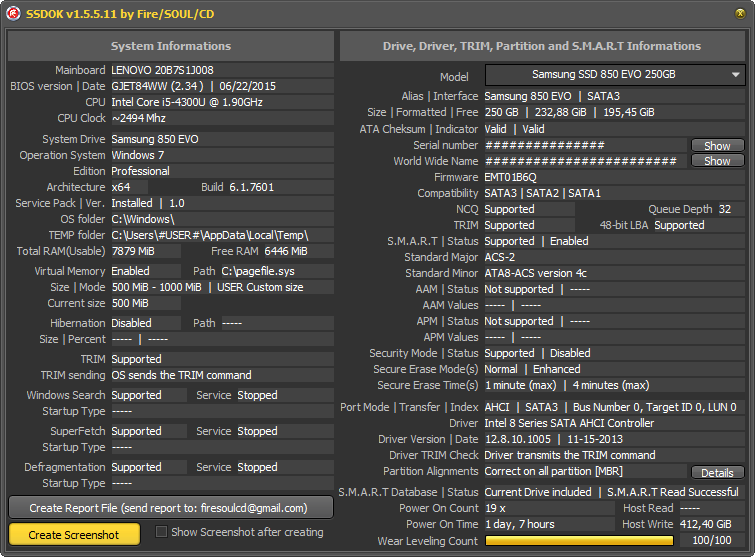
Task: Click Wear Leveling value 100/100
Action: point(712,540)
